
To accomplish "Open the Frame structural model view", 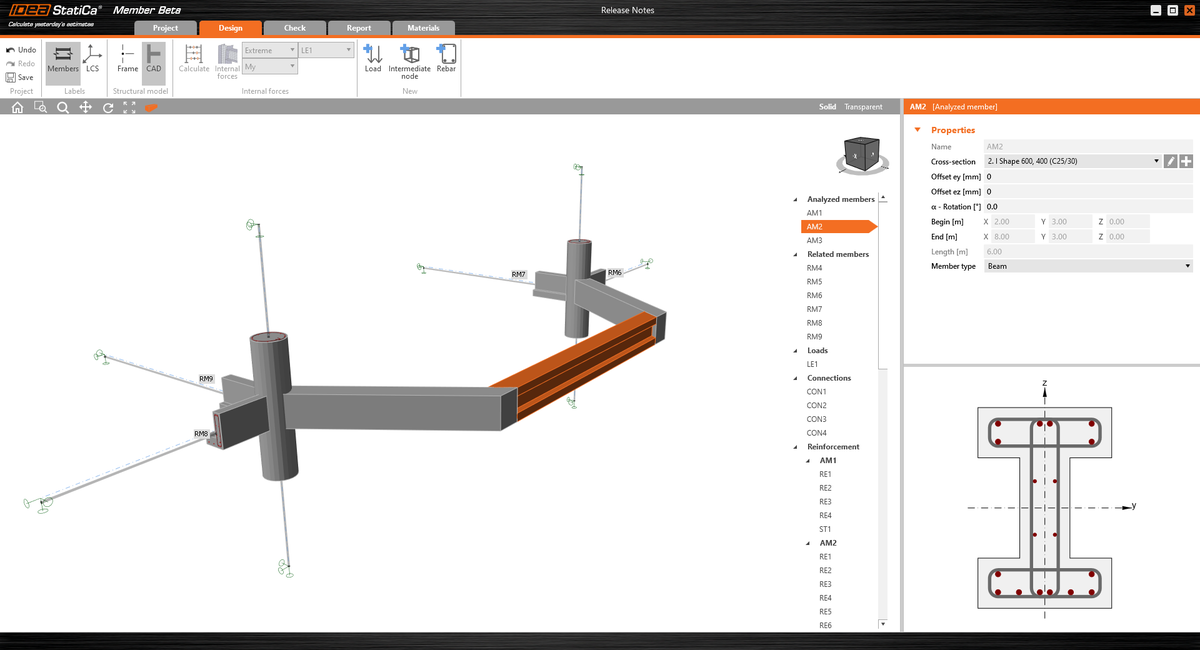I will tap(126, 60).
